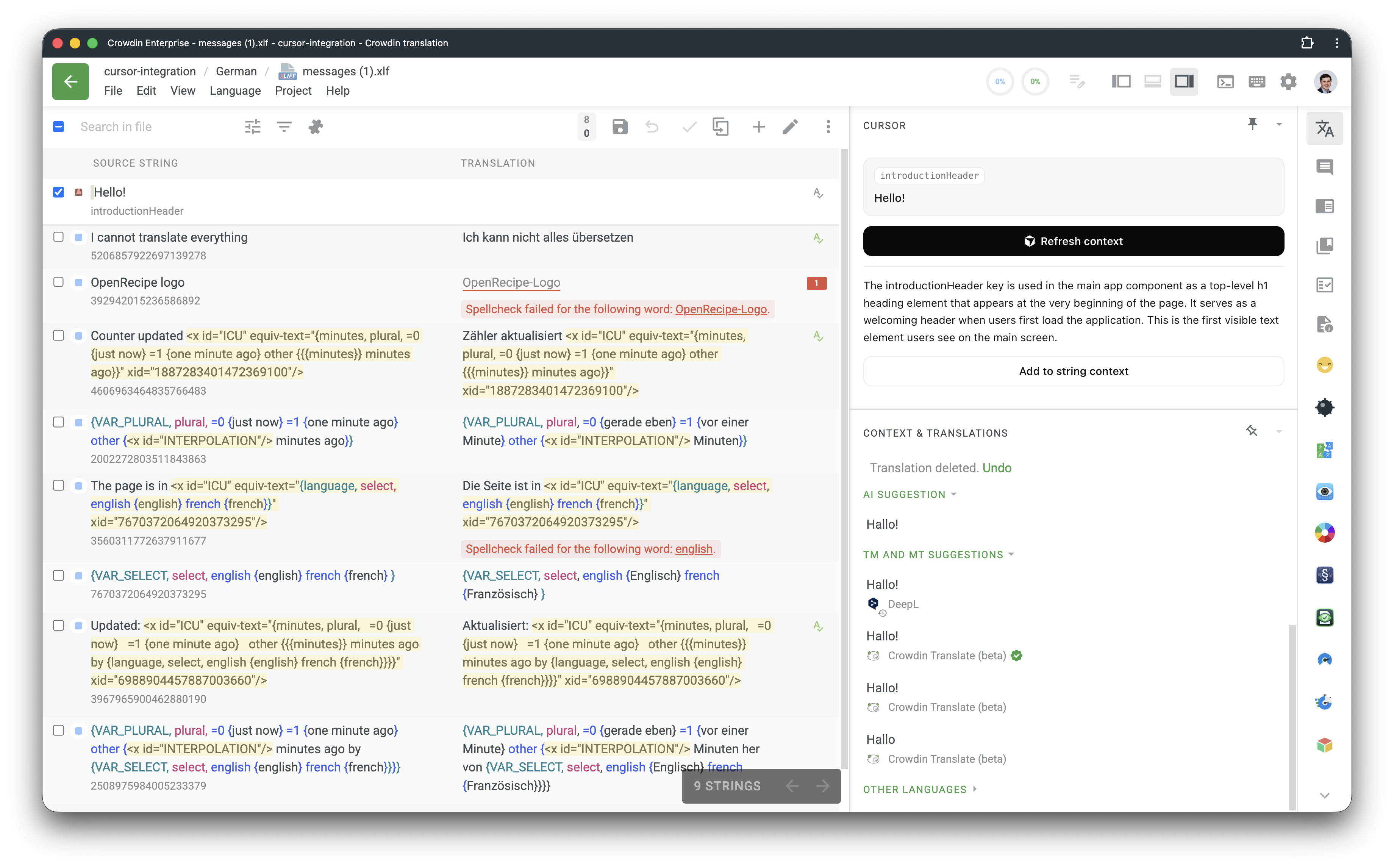Check the 'OpenRecipe logo' string checkbox

[x=58, y=281]
